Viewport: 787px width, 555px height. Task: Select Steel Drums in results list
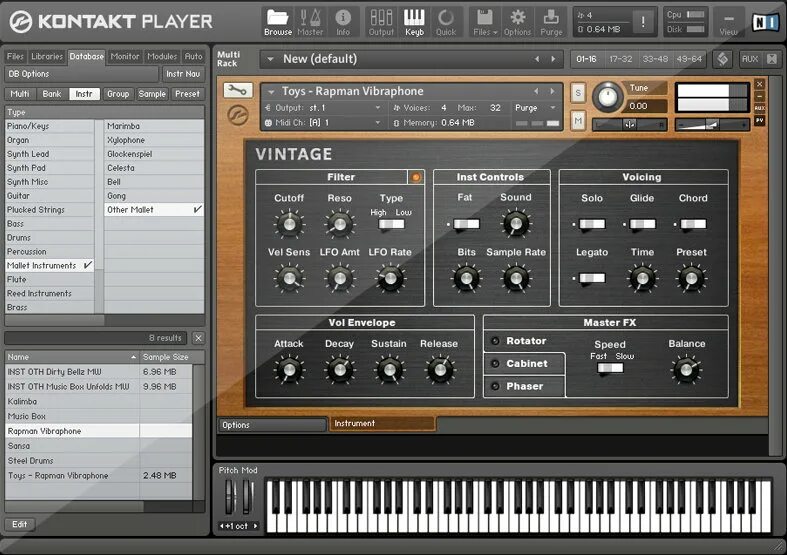click(x=98, y=460)
